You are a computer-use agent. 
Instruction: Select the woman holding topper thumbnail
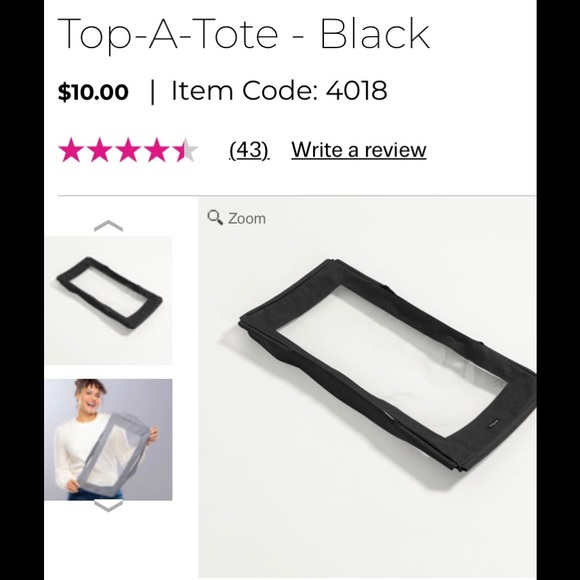[108, 439]
